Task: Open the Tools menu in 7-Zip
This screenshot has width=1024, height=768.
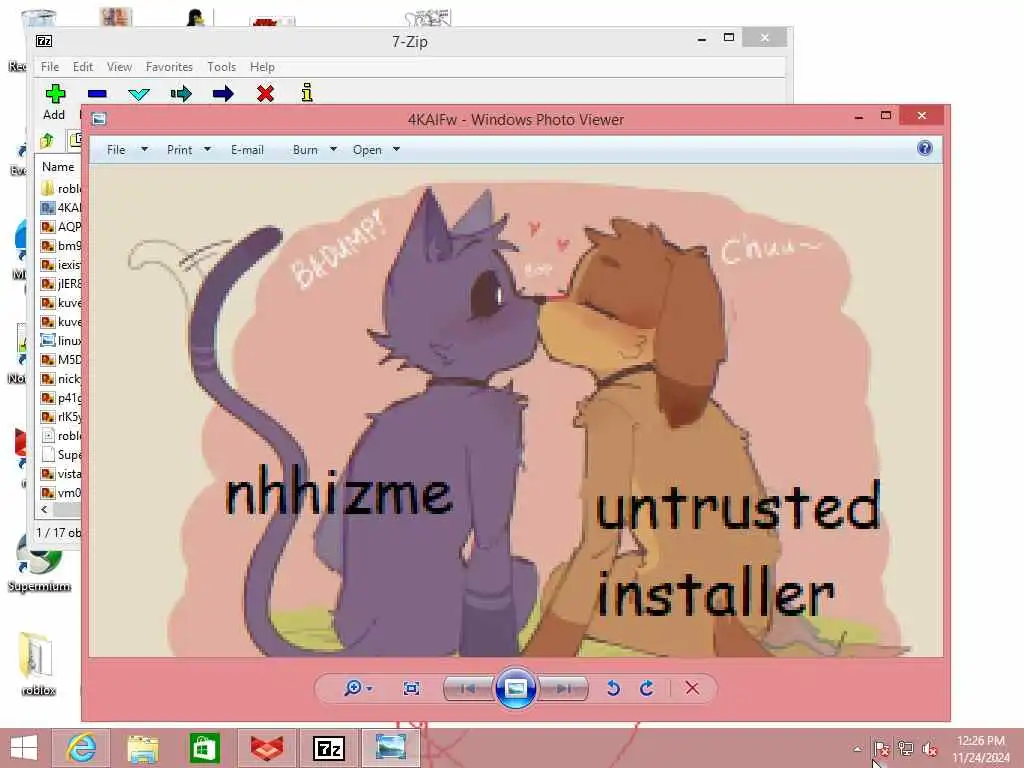Action: click(x=221, y=67)
